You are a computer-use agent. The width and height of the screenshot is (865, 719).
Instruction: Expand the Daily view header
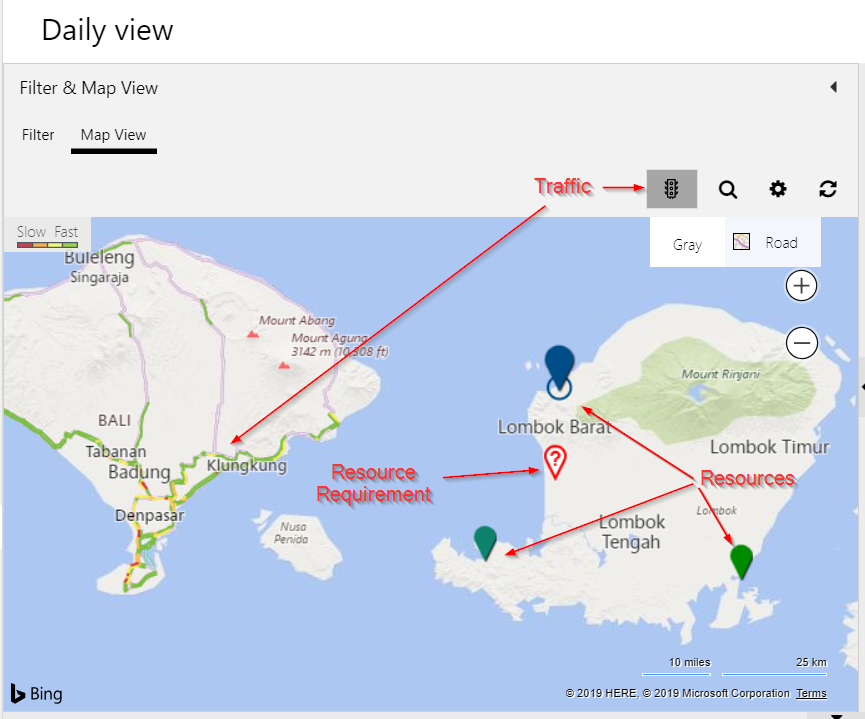coord(107,30)
